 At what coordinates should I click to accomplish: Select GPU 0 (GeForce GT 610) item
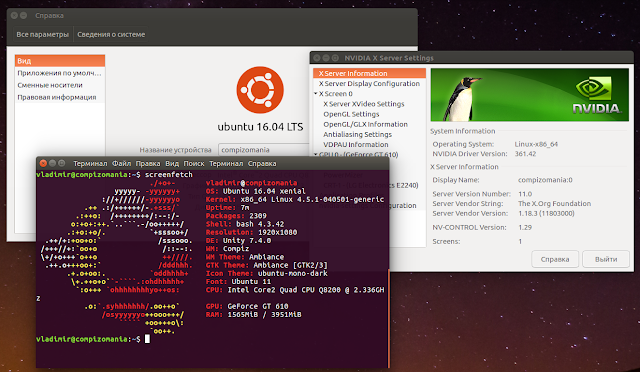point(358,154)
